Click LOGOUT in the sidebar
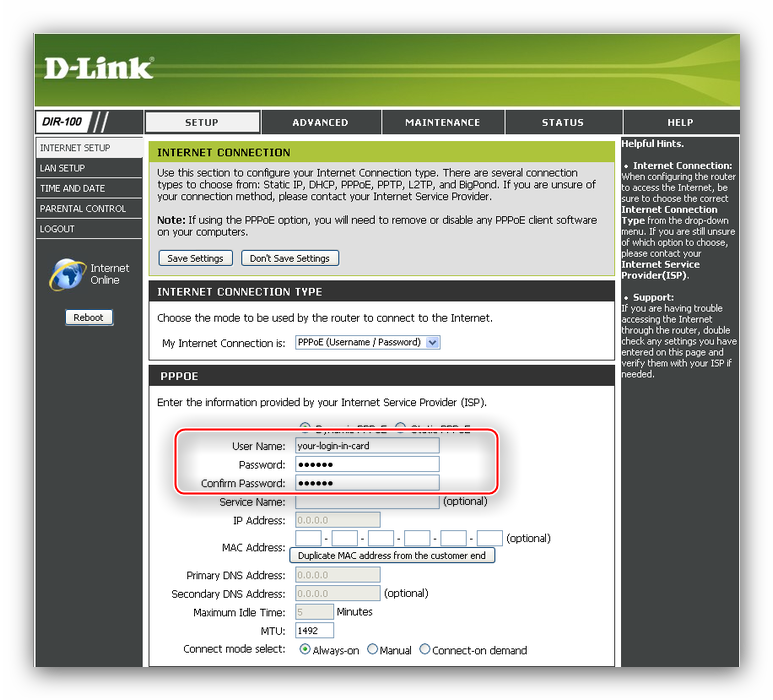This screenshot has width=773, height=700. [x=89, y=229]
